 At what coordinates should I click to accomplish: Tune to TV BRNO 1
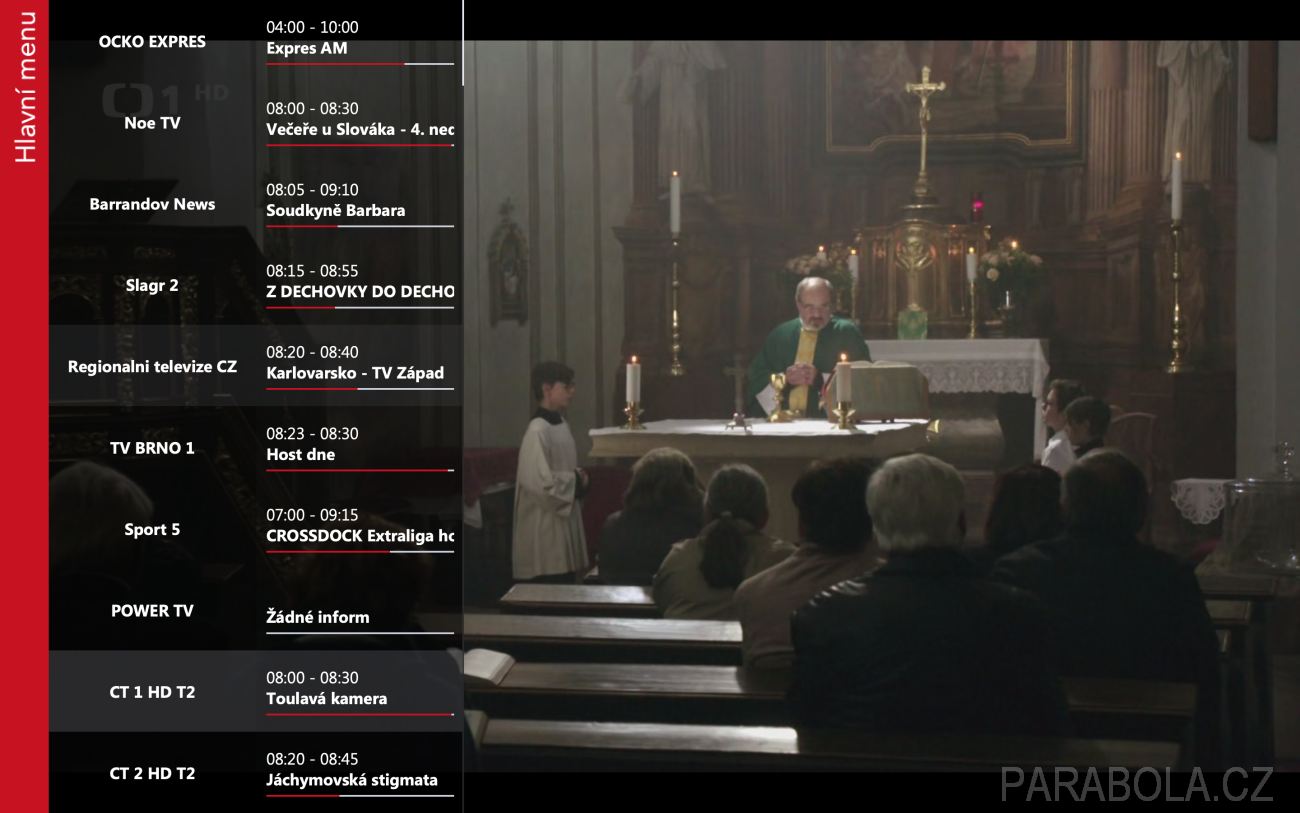point(152,448)
